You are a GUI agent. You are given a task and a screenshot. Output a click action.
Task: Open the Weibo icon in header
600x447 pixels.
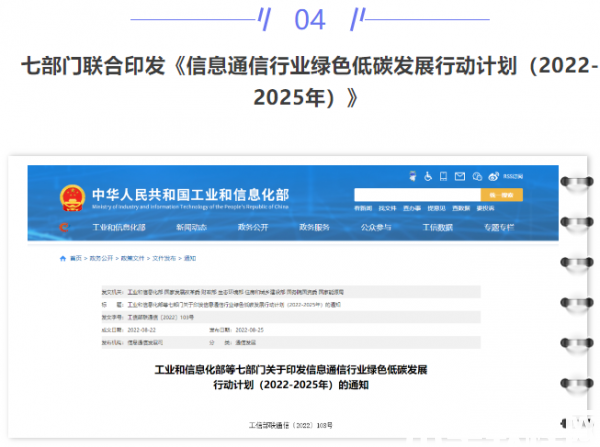coord(494,176)
